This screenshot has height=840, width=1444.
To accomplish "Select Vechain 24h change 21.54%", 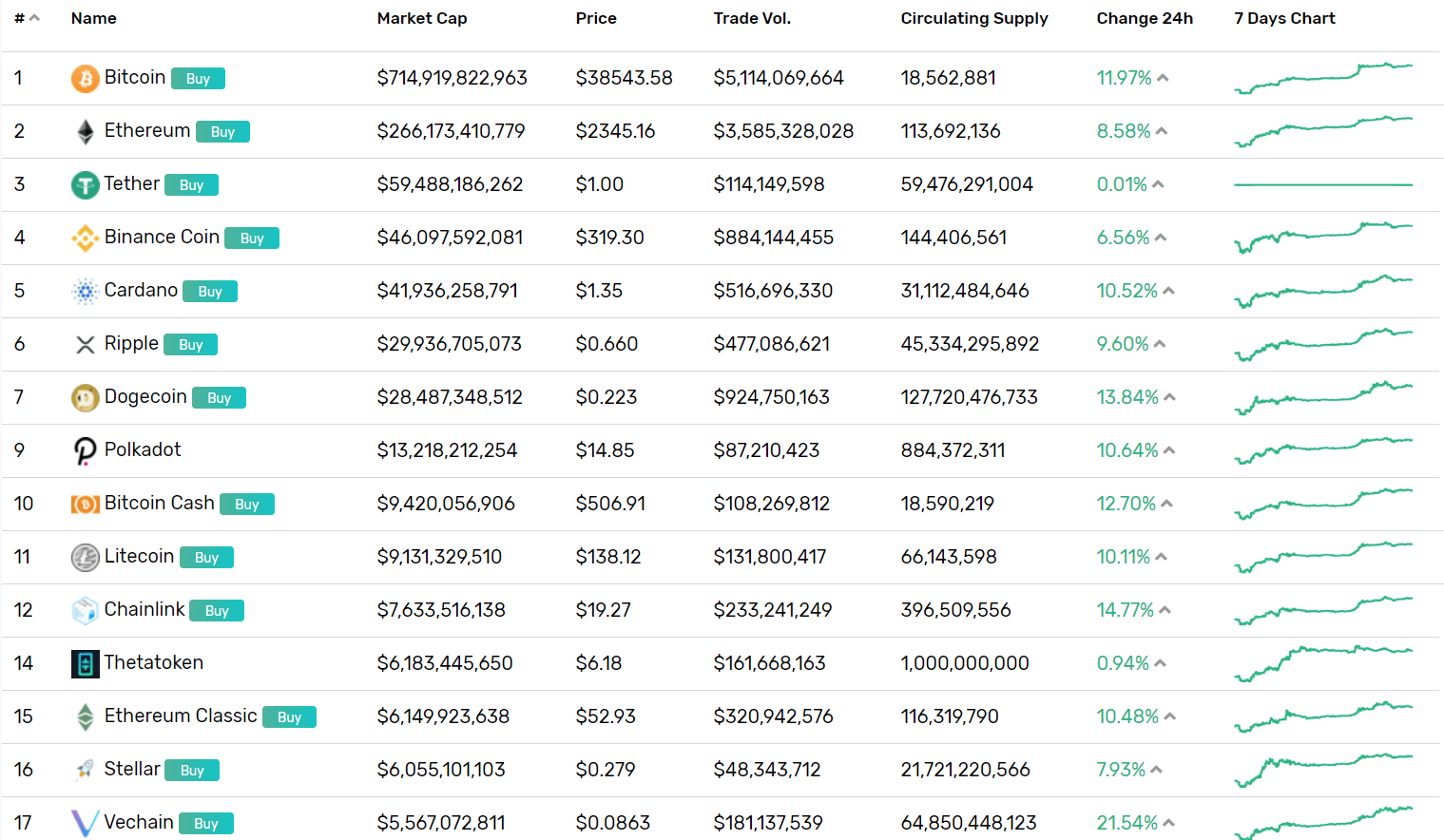I will (x=1127, y=823).
